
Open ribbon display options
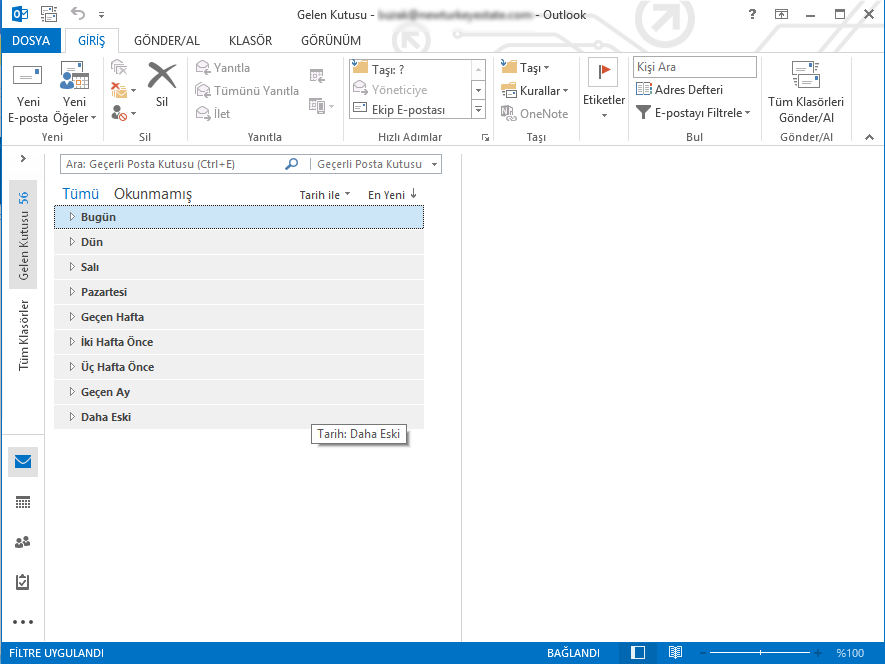pyautogui.click(x=782, y=14)
